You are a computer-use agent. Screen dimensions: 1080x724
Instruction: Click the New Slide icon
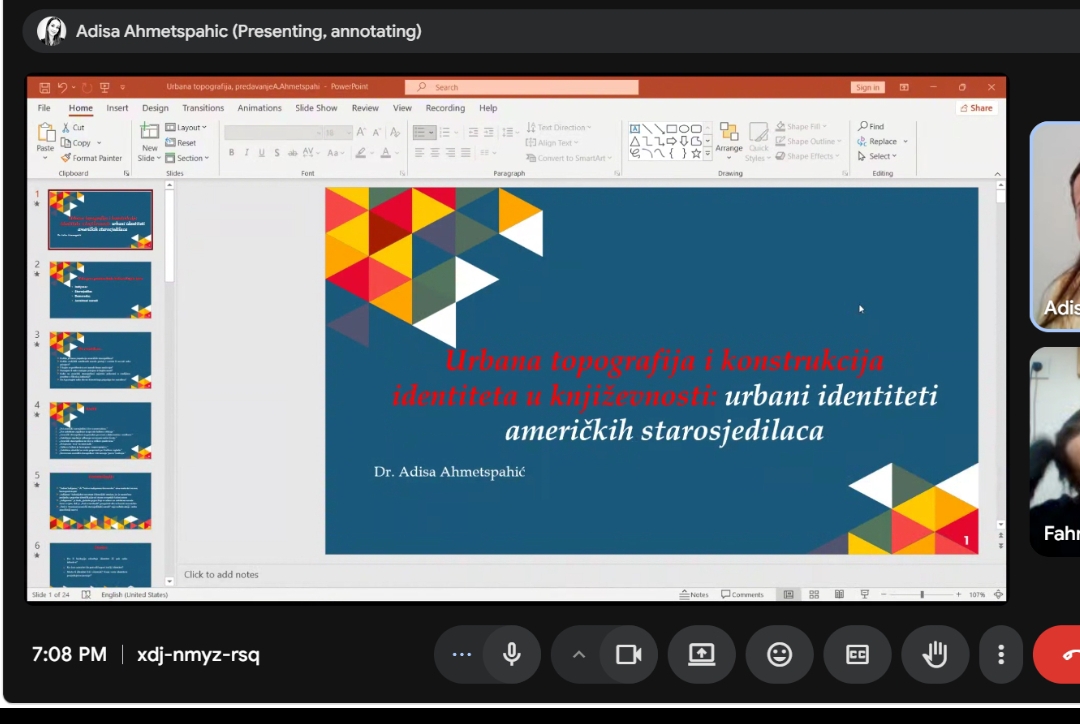tap(149, 133)
